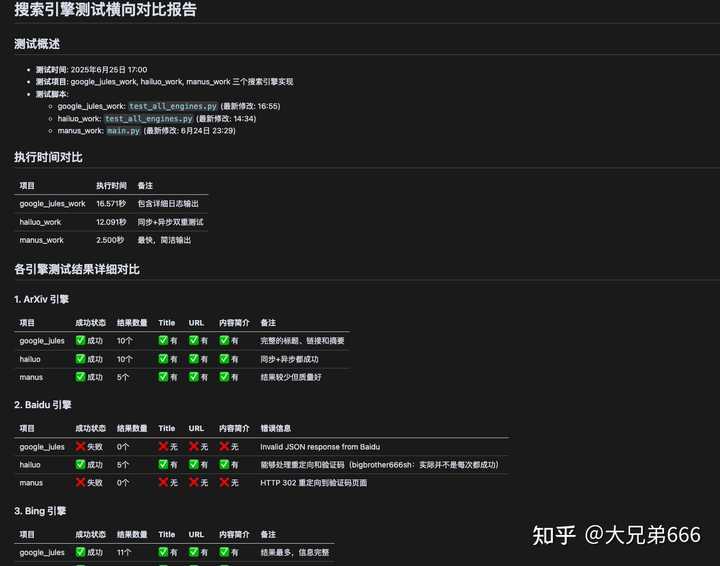Select the 执行时间对比 heading

pyautogui.click(x=48, y=157)
